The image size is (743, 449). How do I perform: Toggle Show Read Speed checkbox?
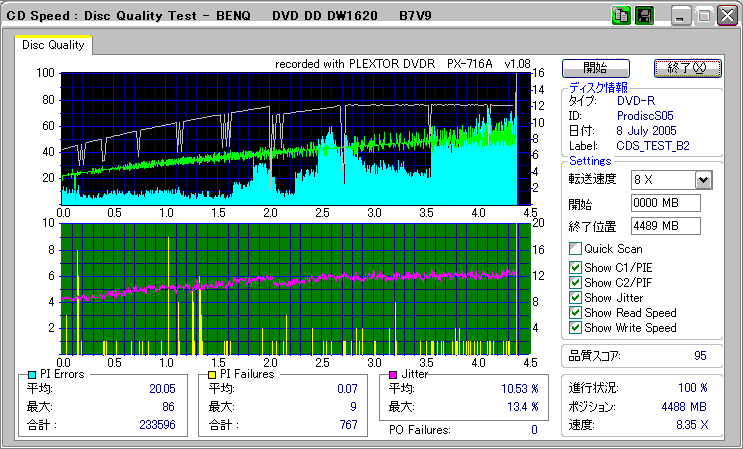tap(575, 312)
